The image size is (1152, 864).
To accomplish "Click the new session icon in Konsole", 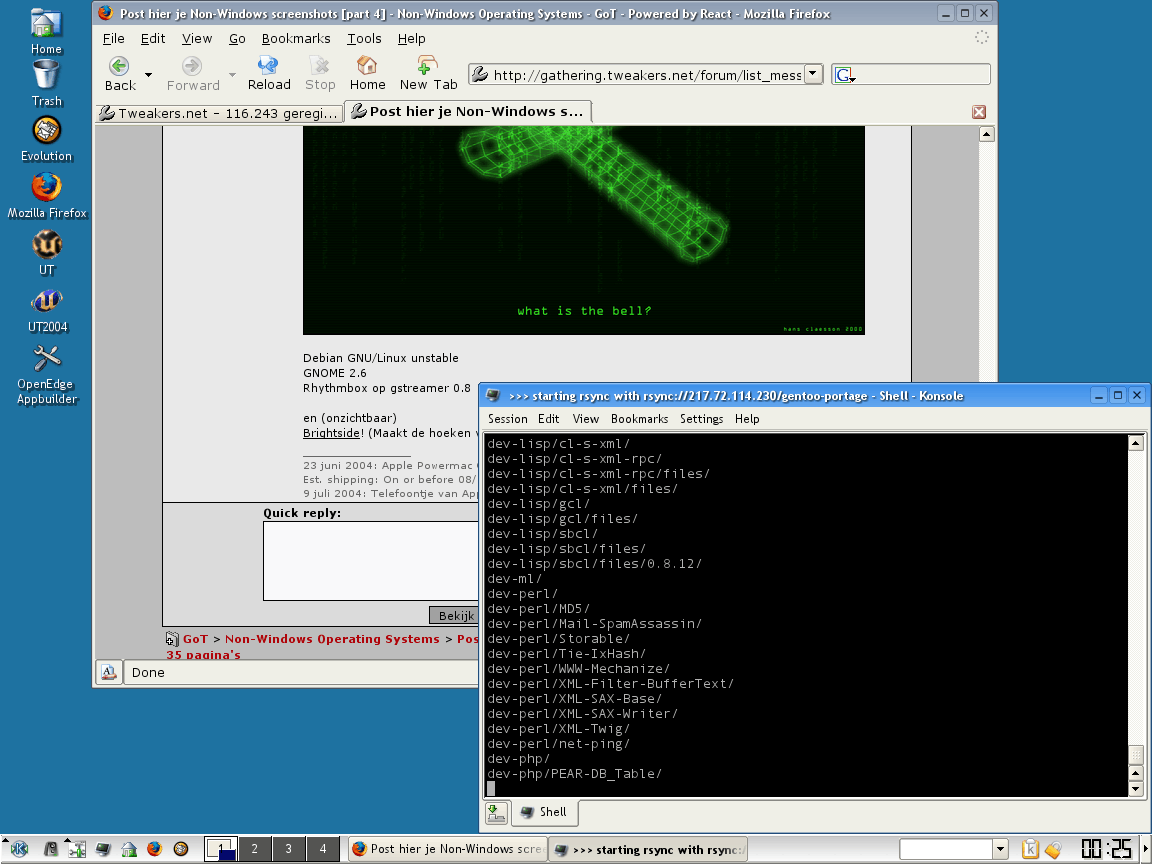I will [496, 812].
